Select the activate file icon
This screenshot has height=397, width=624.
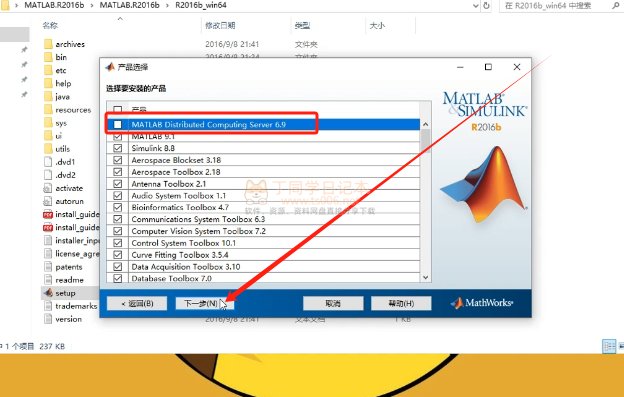pos(48,188)
